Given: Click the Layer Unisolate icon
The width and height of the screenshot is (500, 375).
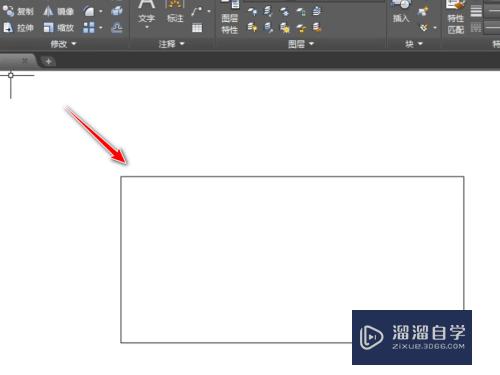Looking at the screenshot, I should [x=268, y=28].
